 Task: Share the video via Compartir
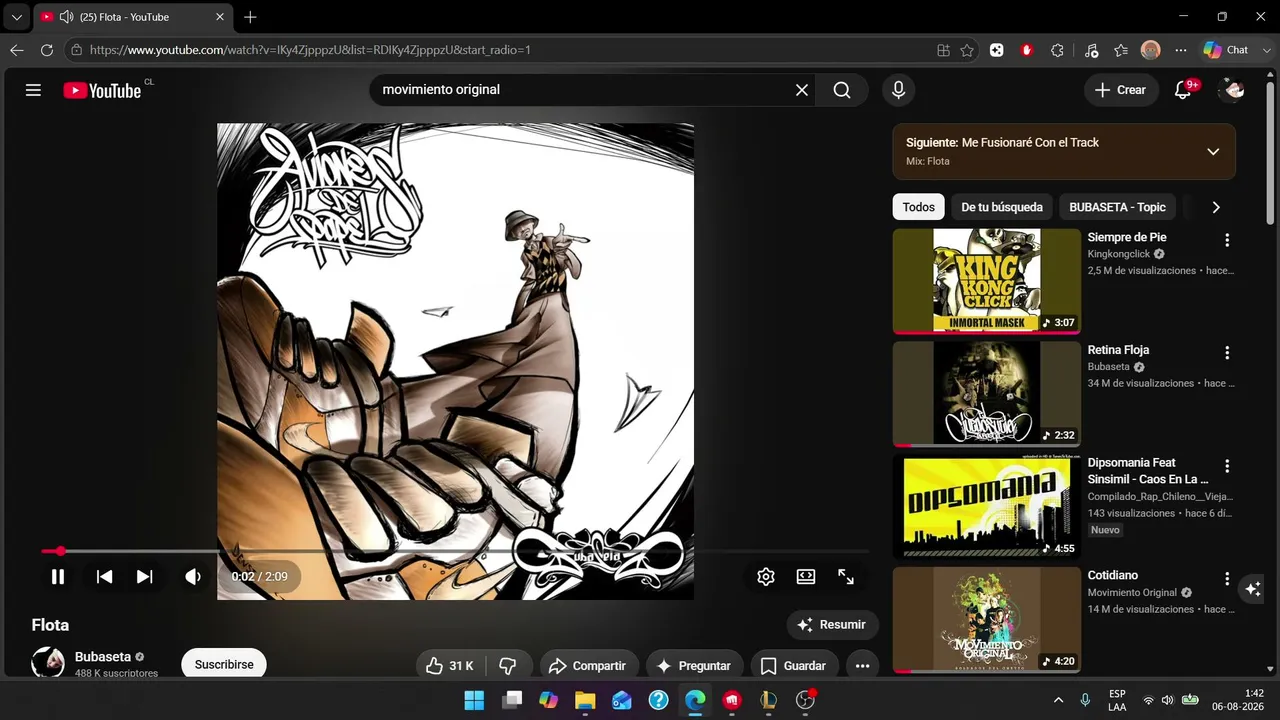[x=587, y=666]
